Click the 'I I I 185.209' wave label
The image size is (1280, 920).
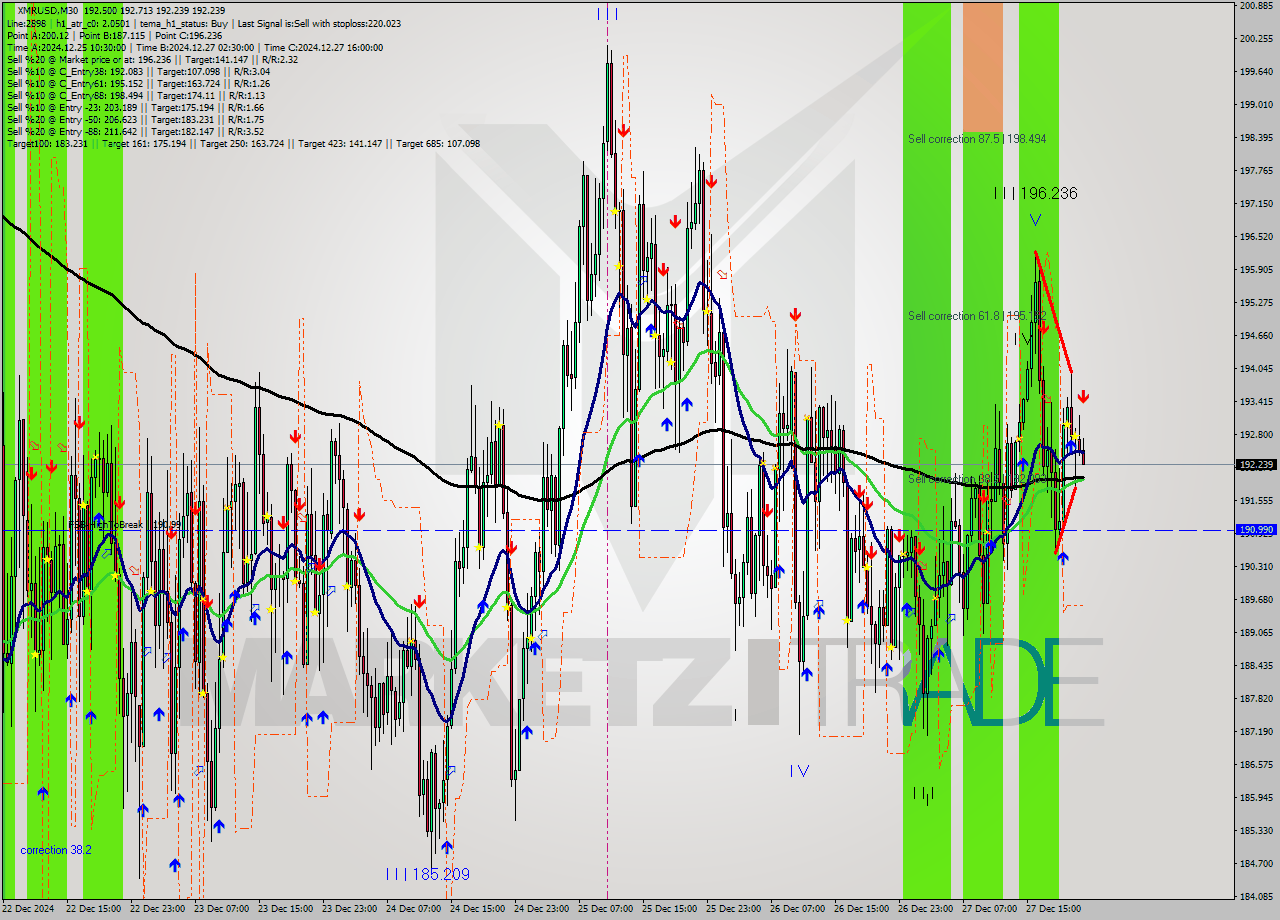tap(427, 874)
